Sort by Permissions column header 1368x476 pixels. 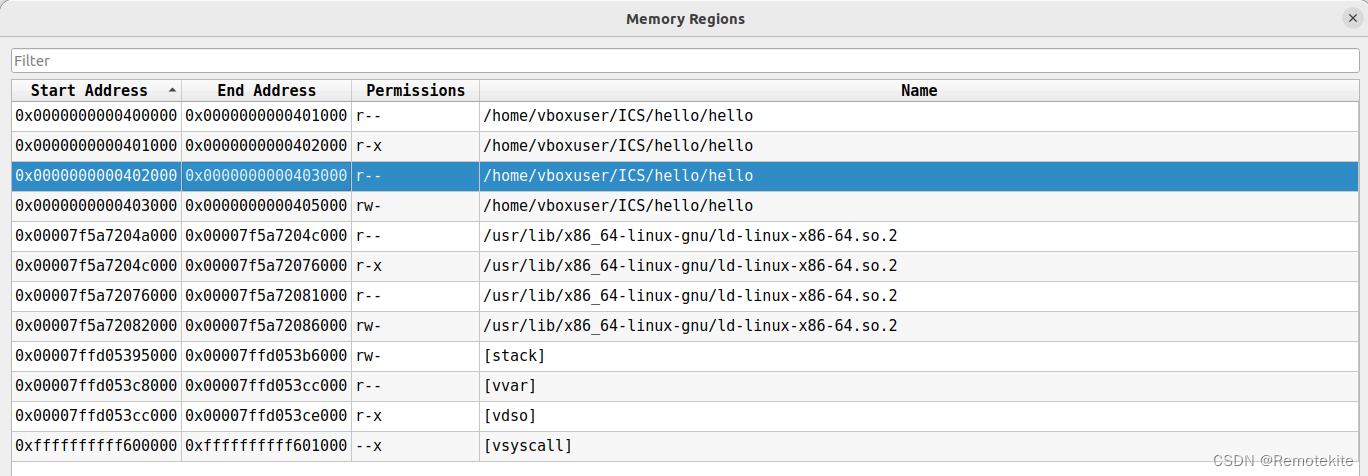pyautogui.click(x=415, y=90)
